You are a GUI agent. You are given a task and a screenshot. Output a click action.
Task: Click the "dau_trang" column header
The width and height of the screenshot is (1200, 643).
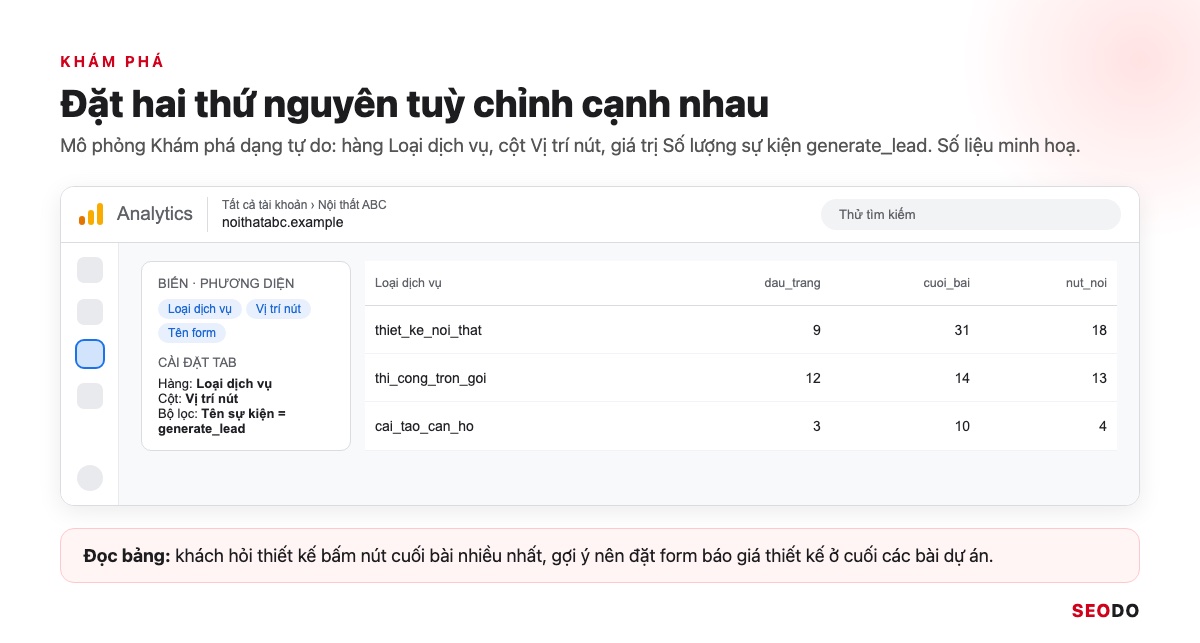(792, 283)
